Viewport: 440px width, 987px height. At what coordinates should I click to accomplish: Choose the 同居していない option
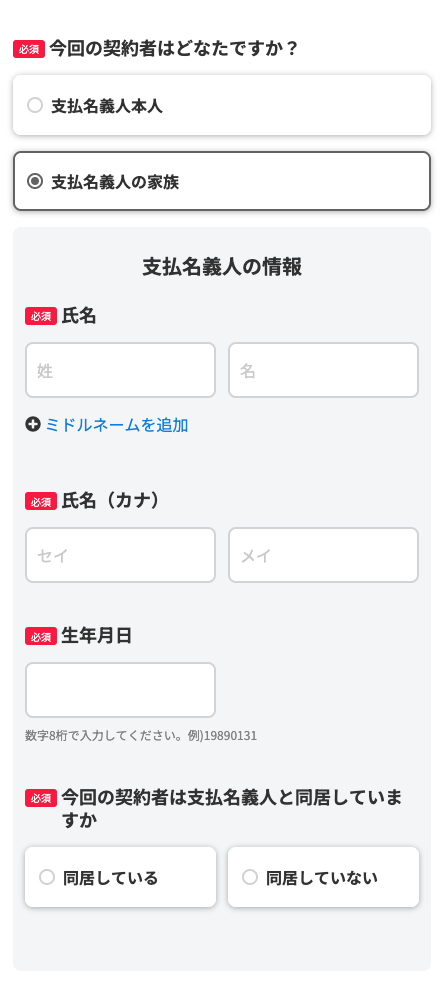click(323, 877)
